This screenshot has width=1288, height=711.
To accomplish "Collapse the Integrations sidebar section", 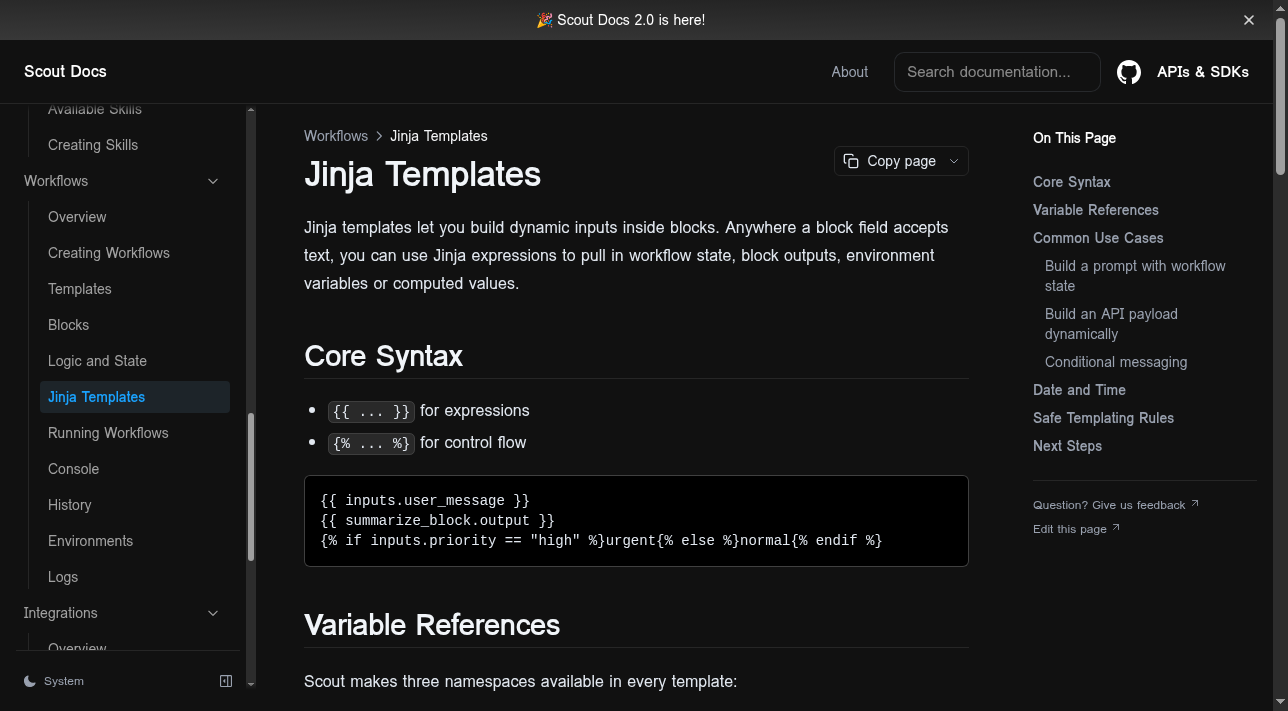I will coord(213,613).
